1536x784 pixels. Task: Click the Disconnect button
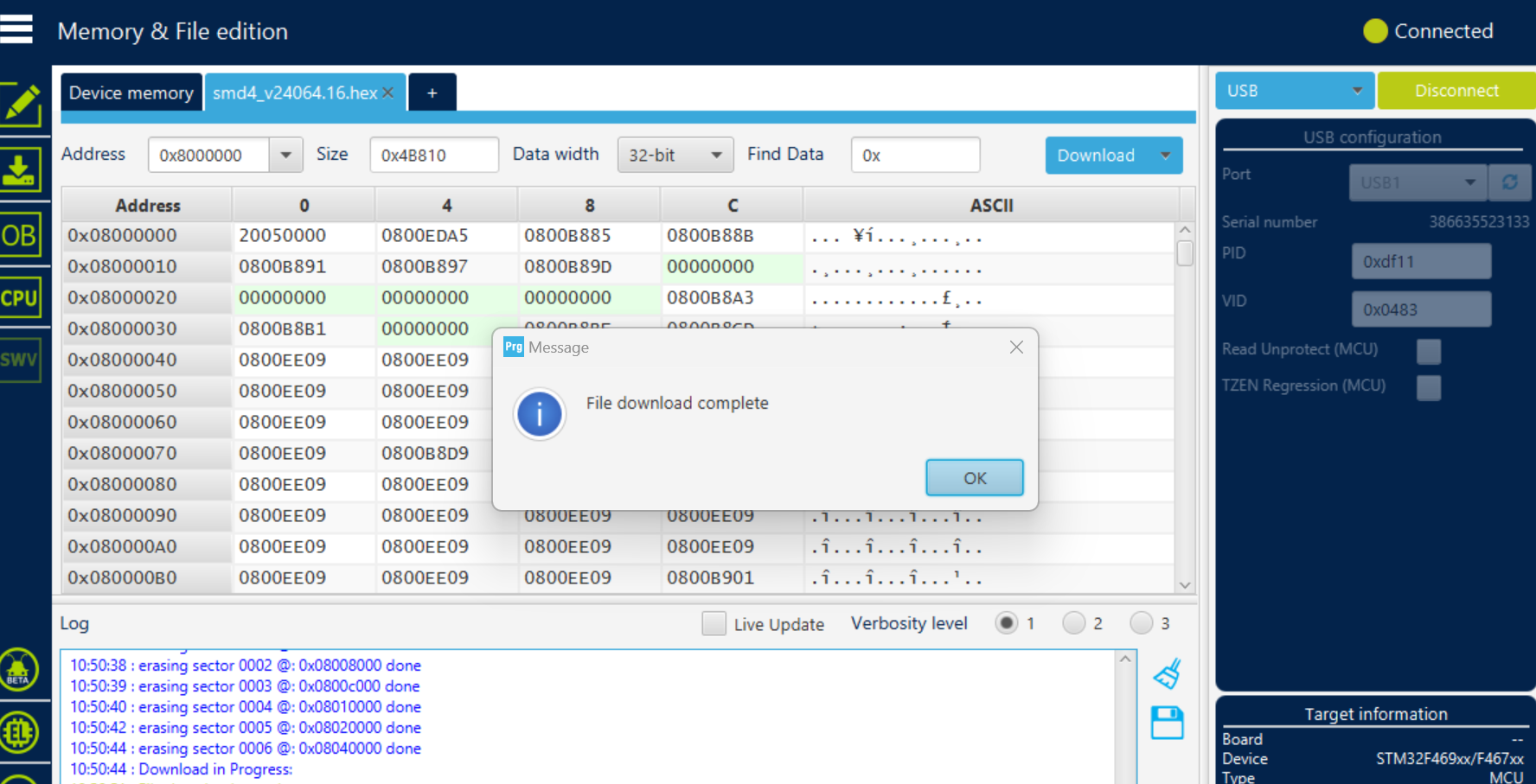click(x=1456, y=91)
